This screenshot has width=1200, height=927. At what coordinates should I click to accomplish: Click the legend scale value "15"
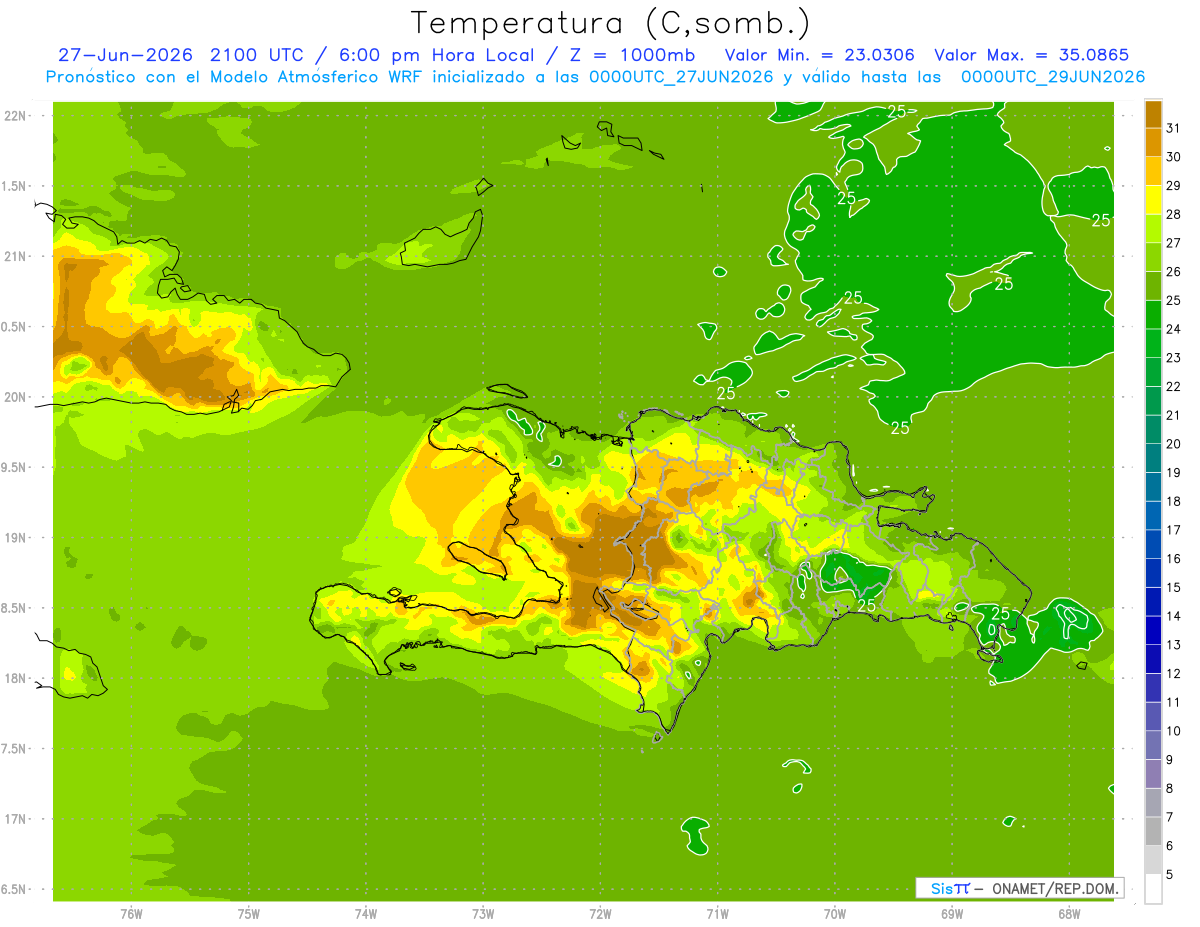[x=1174, y=587]
